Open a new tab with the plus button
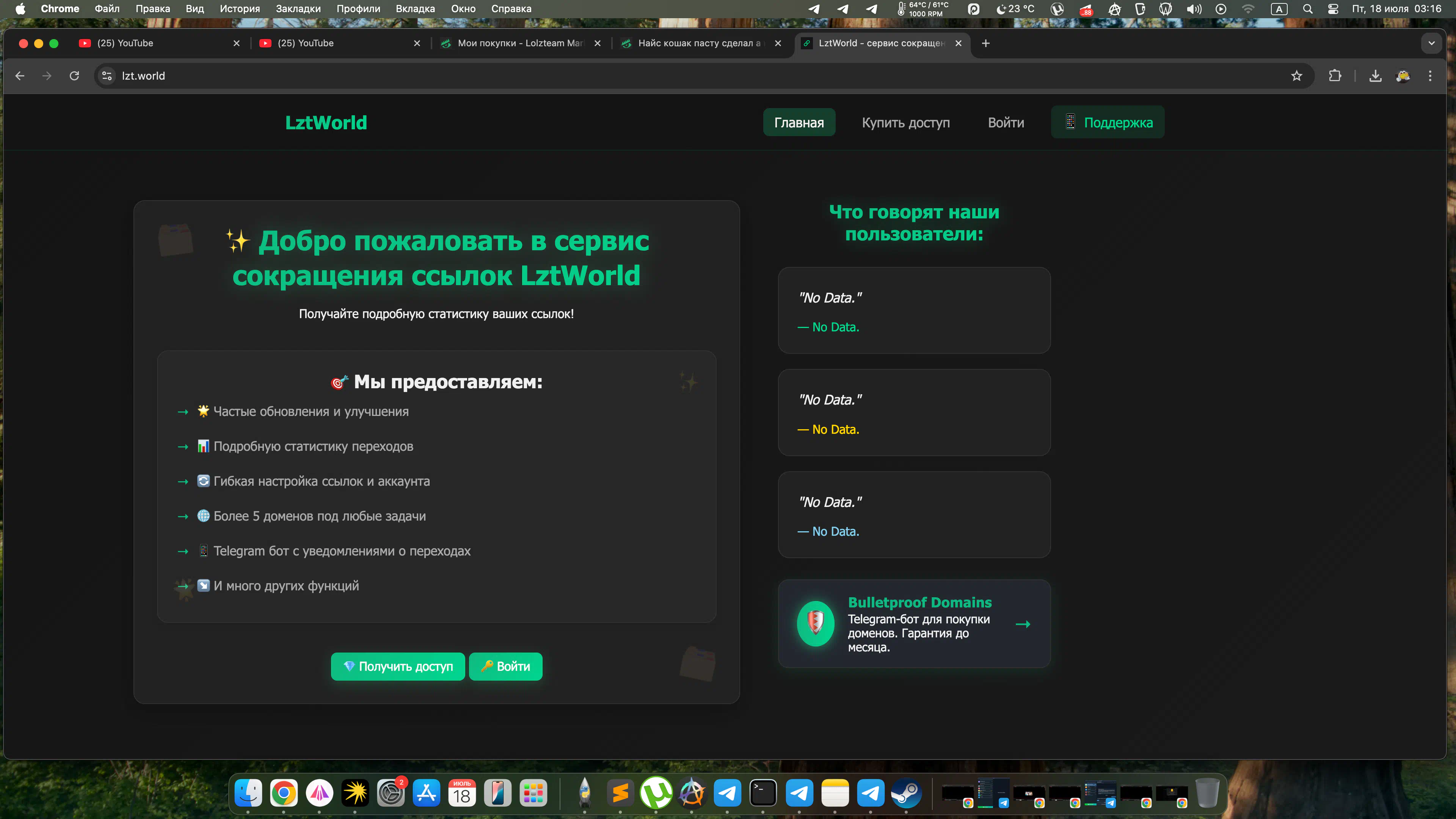 coord(986,43)
